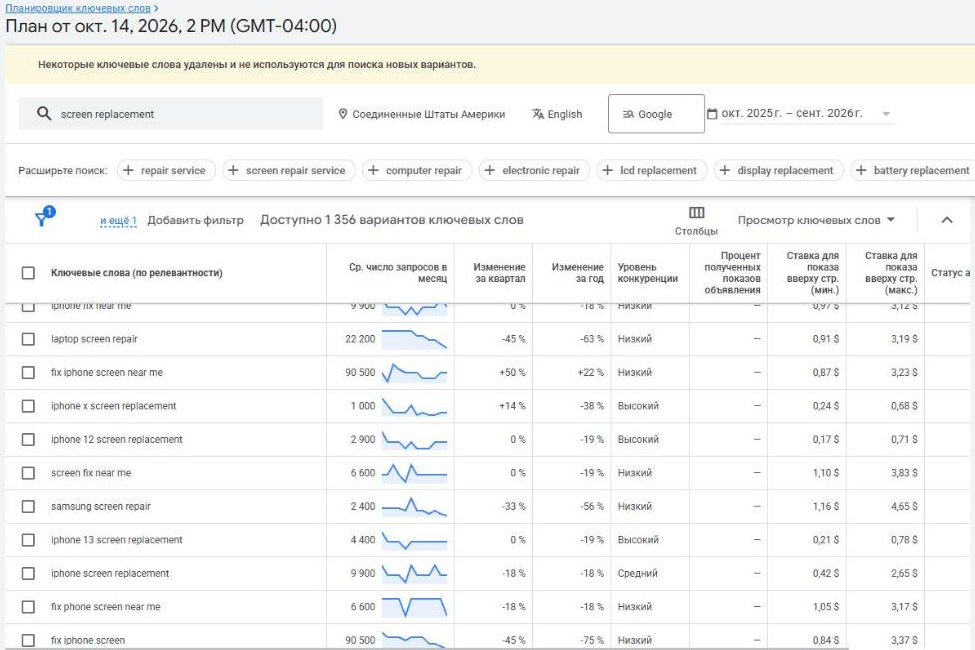Check the fix iphone screen near me row

pos(28,373)
